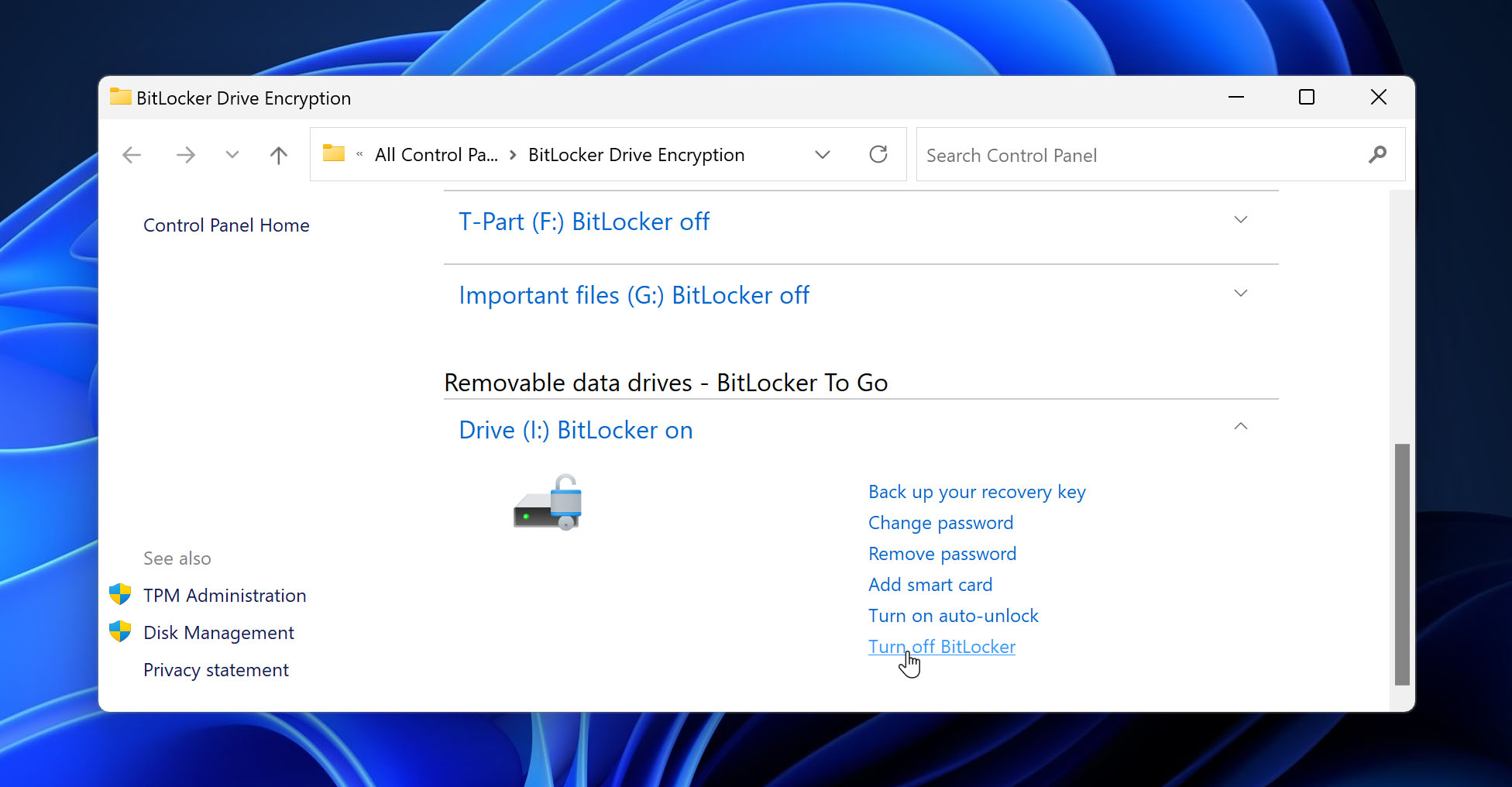Click Back up your recovery key
This screenshot has width=1512, height=787.
point(976,492)
